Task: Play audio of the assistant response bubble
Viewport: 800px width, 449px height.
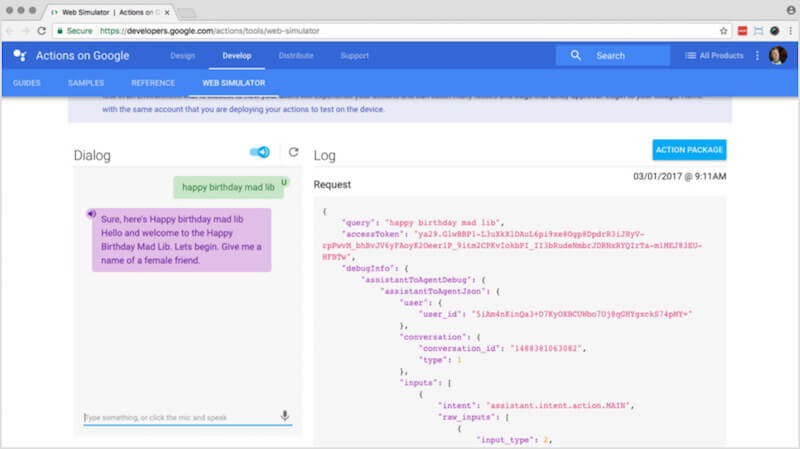Action: point(91,214)
